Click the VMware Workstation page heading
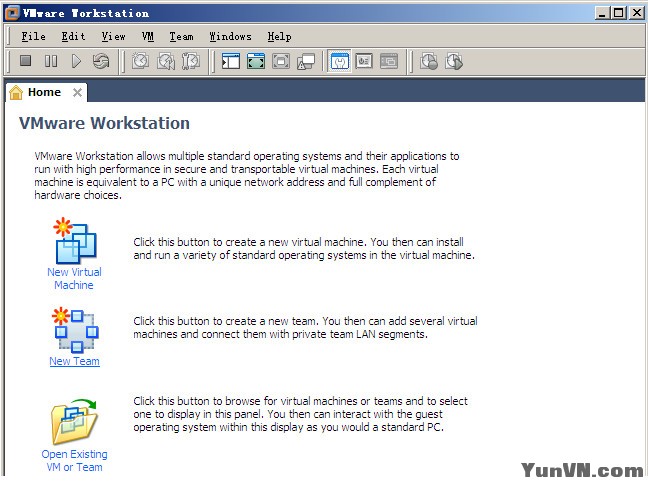This screenshot has height=483, width=648. (104, 123)
